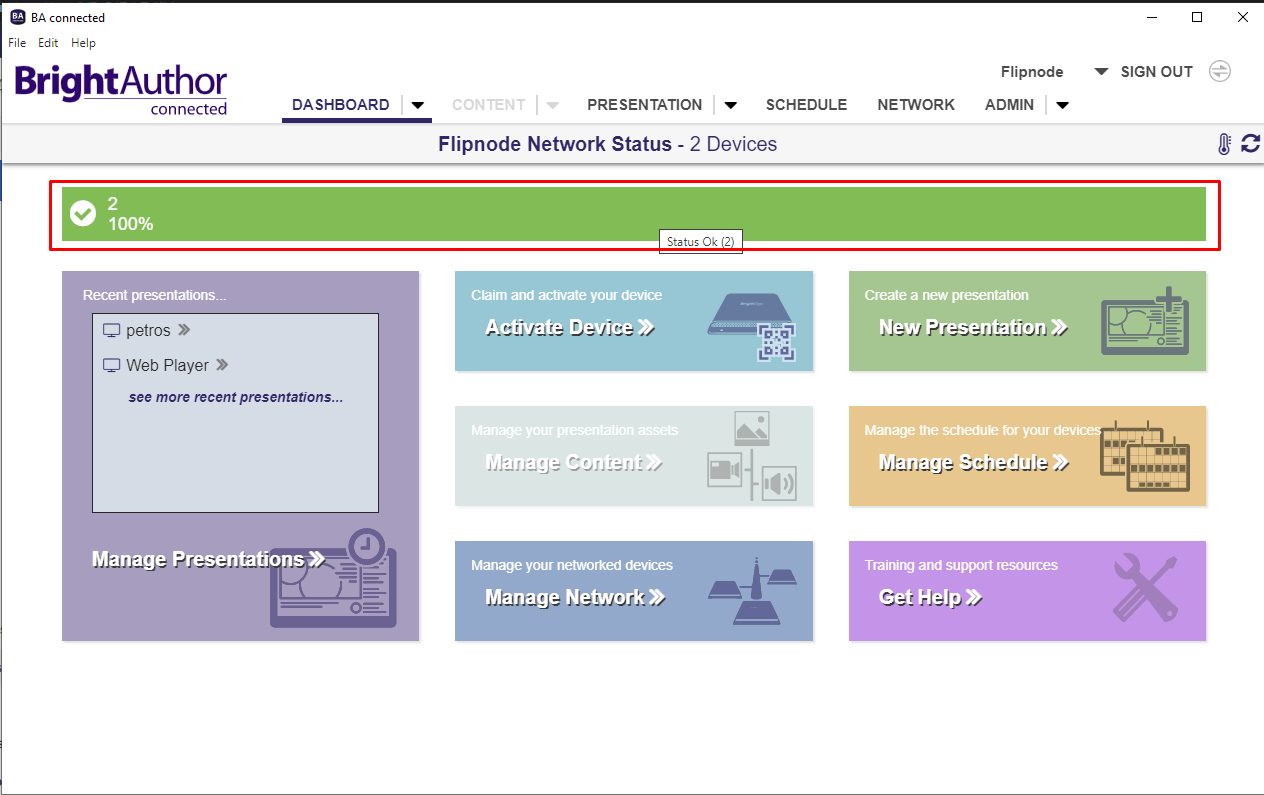Expand the Presentation tab dropdown arrow
This screenshot has height=795, width=1264.
tap(731, 105)
